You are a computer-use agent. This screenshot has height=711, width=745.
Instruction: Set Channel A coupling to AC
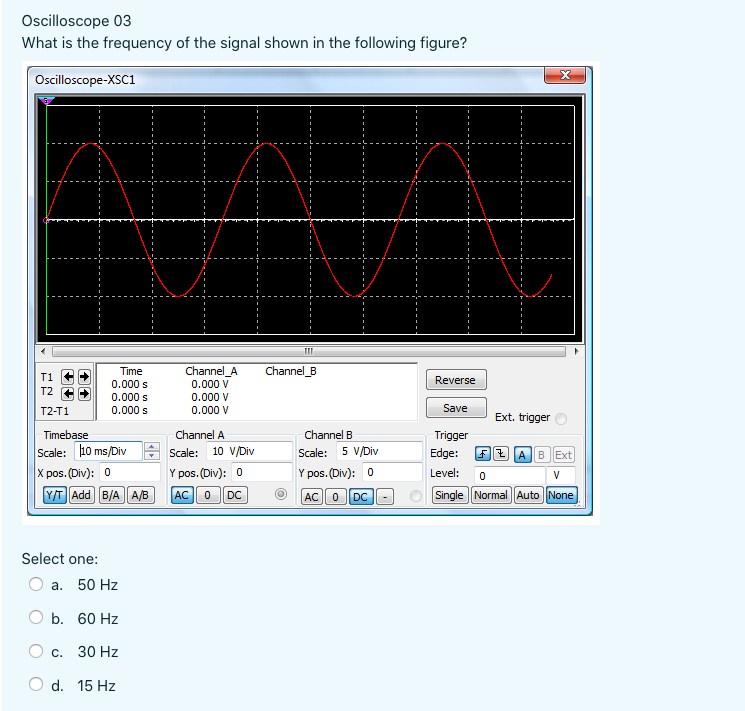click(181, 495)
